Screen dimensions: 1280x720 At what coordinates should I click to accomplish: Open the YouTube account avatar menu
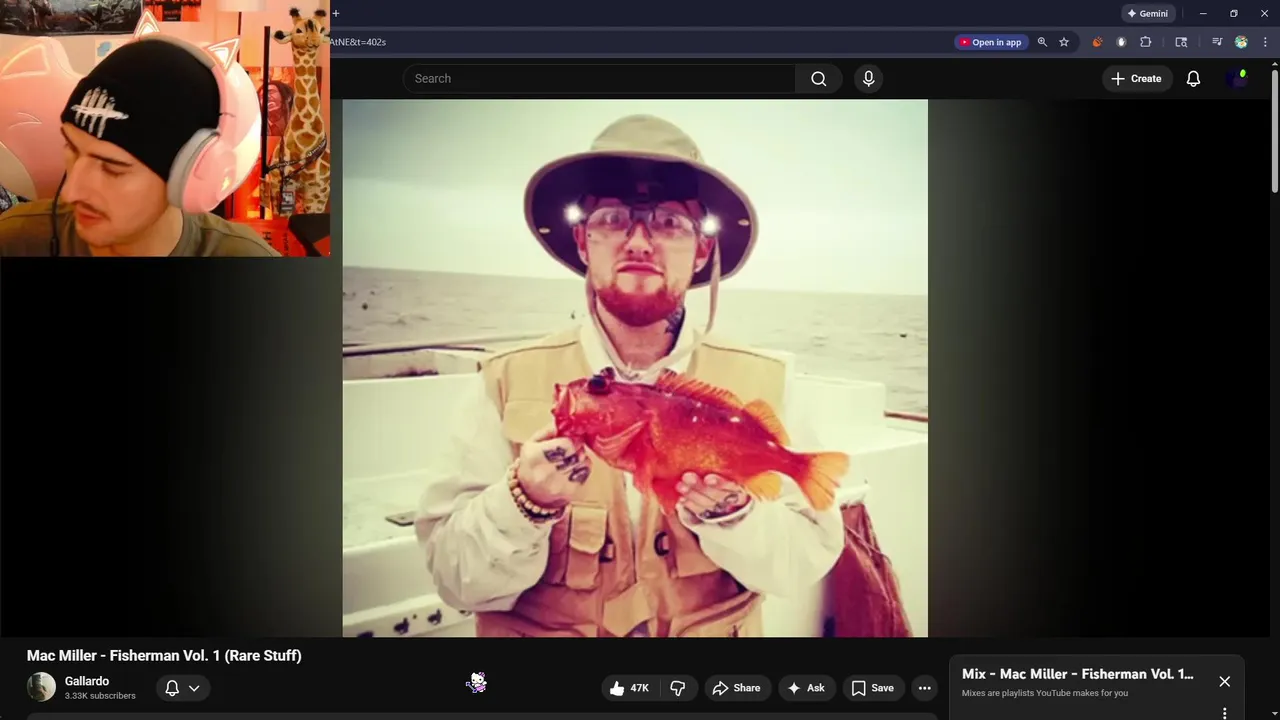point(1237,79)
